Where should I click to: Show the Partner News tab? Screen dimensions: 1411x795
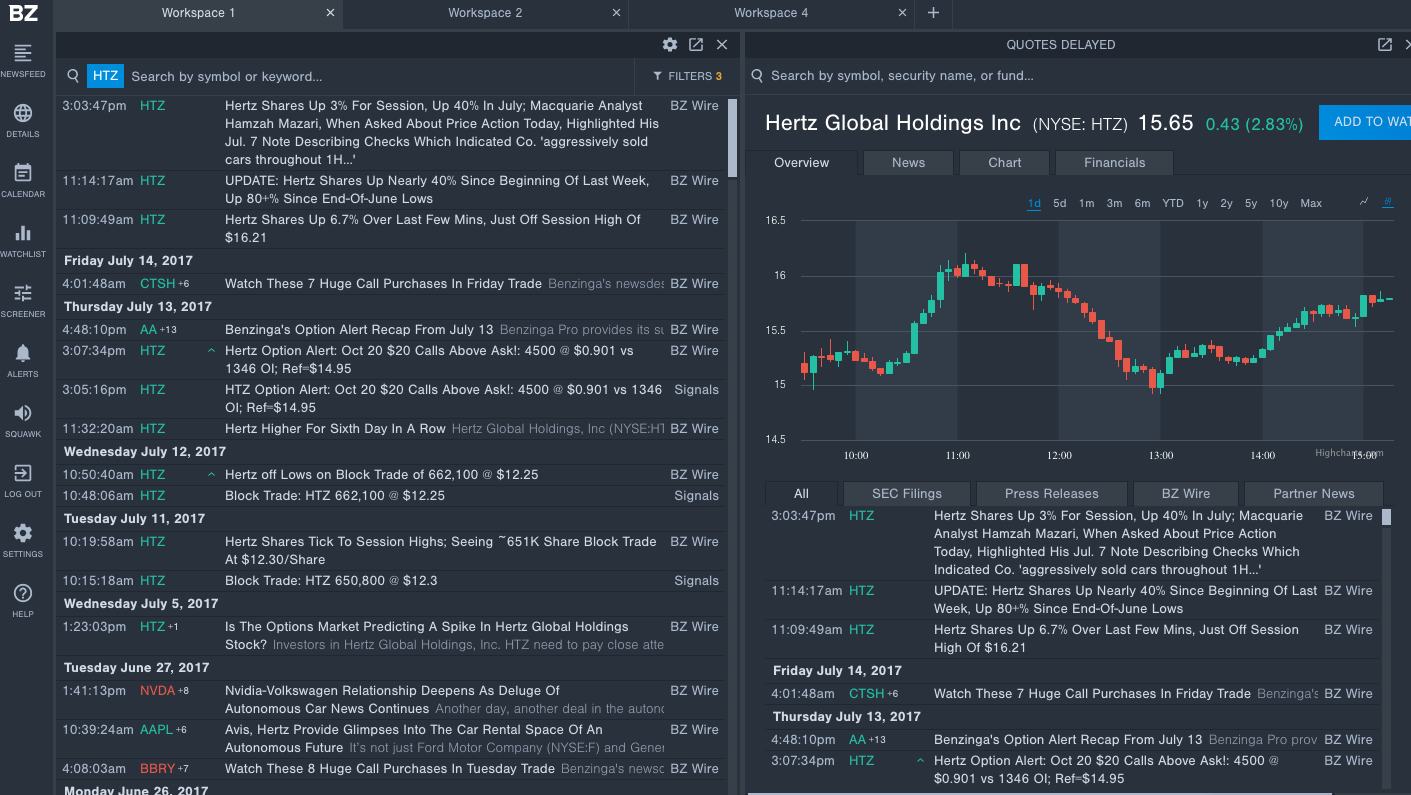[x=1314, y=494]
